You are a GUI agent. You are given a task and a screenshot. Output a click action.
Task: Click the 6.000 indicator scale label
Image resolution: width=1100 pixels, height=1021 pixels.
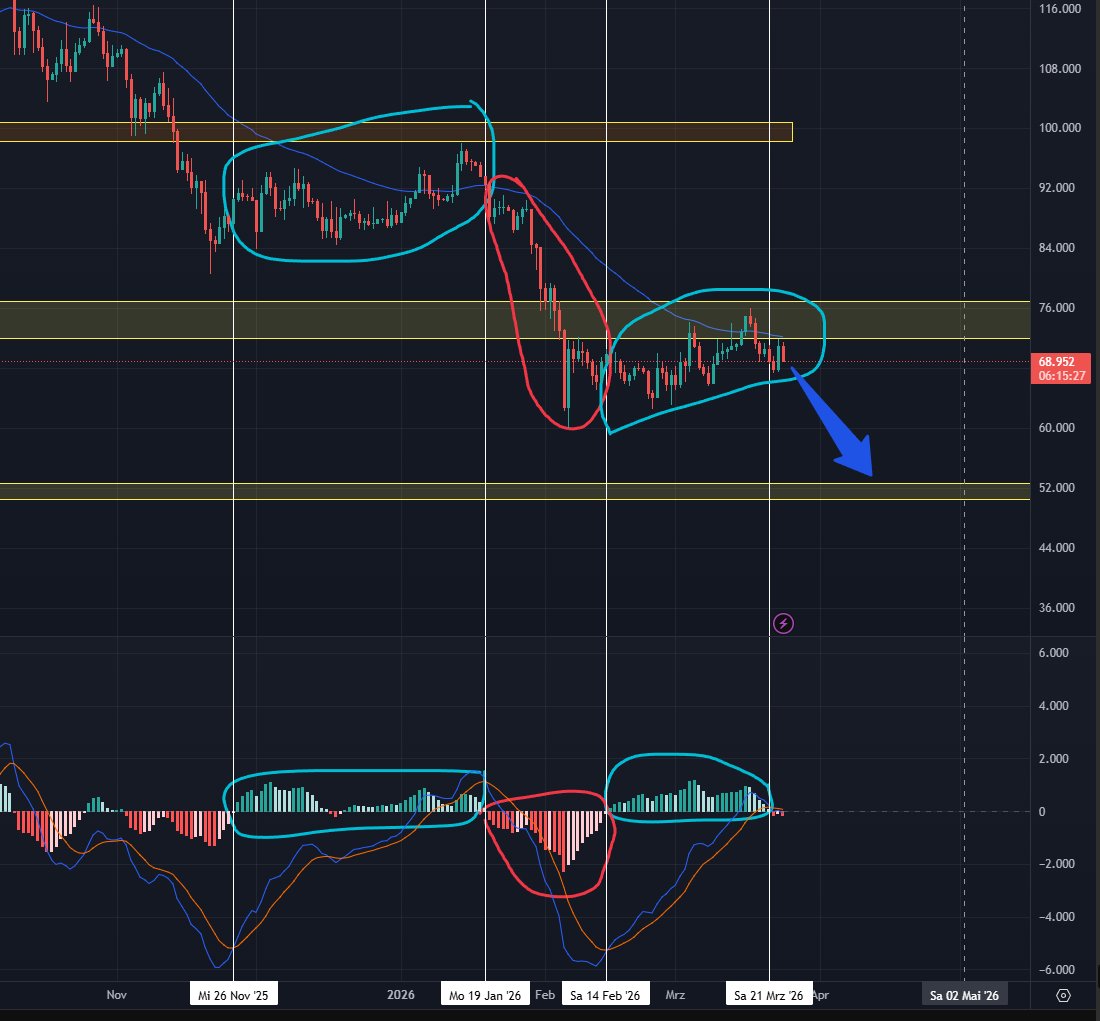[1054, 653]
